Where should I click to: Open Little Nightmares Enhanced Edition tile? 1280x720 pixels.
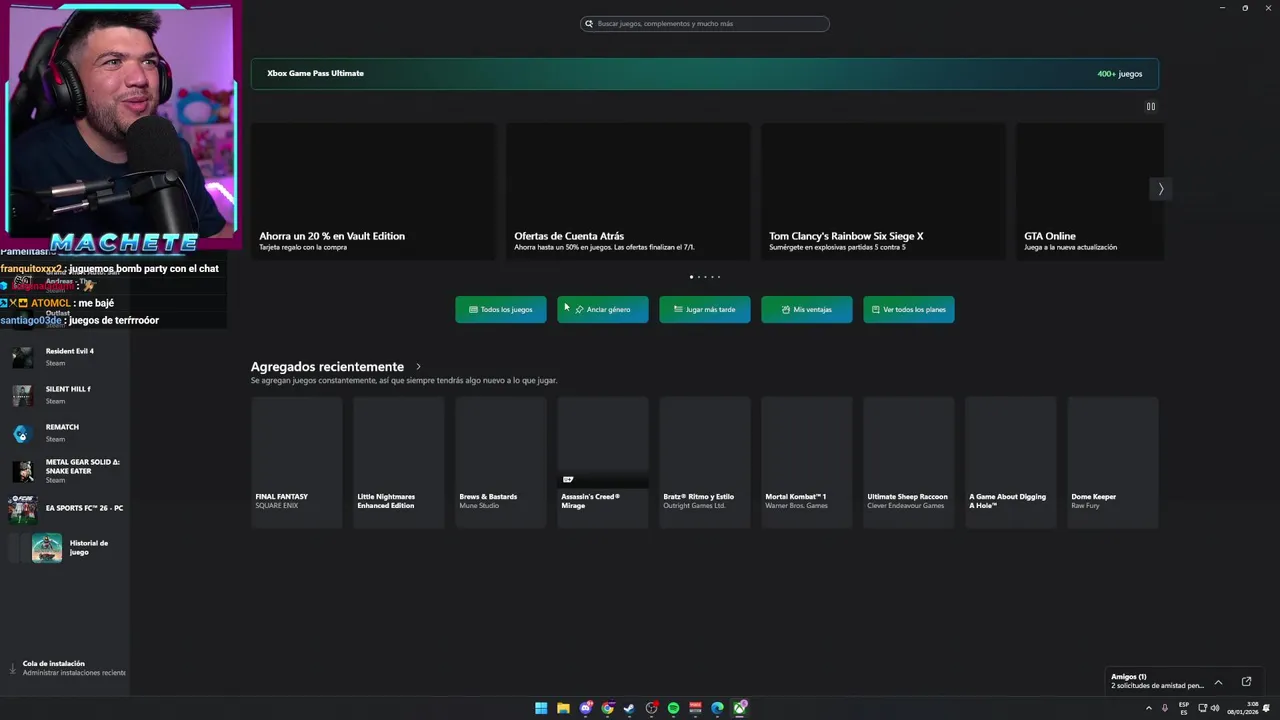[x=399, y=462]
